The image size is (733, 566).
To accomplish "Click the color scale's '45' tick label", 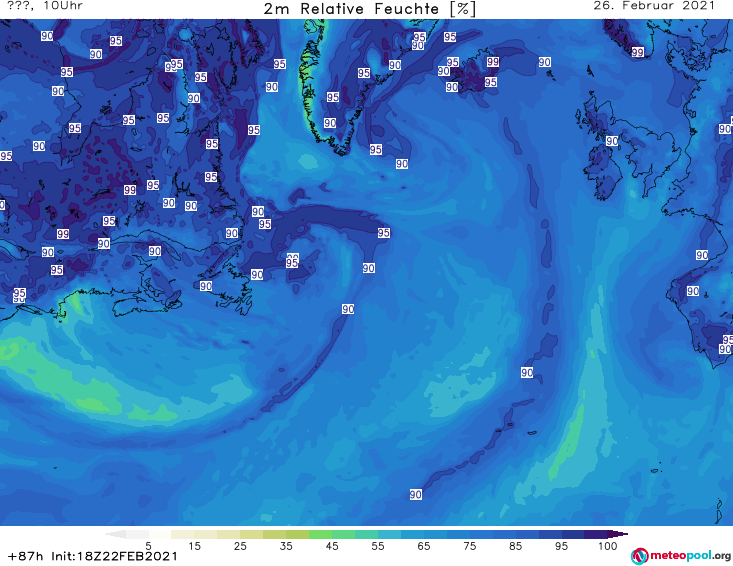I will click(331, 546).
